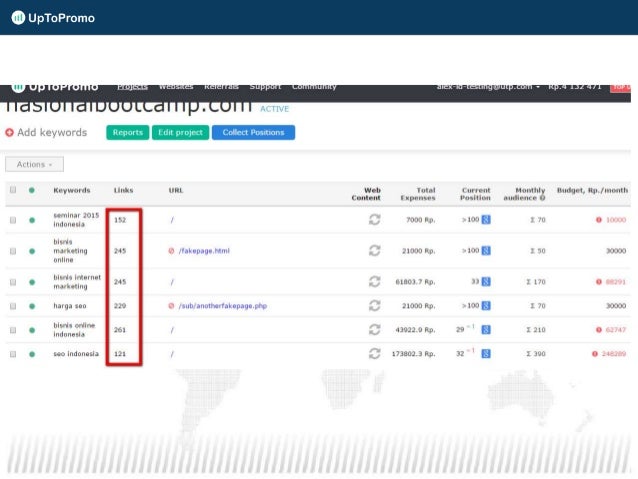This screenshot has height=479, width=638.
Task: Click the Add keywords link
Action: click(x=52, y=133)
